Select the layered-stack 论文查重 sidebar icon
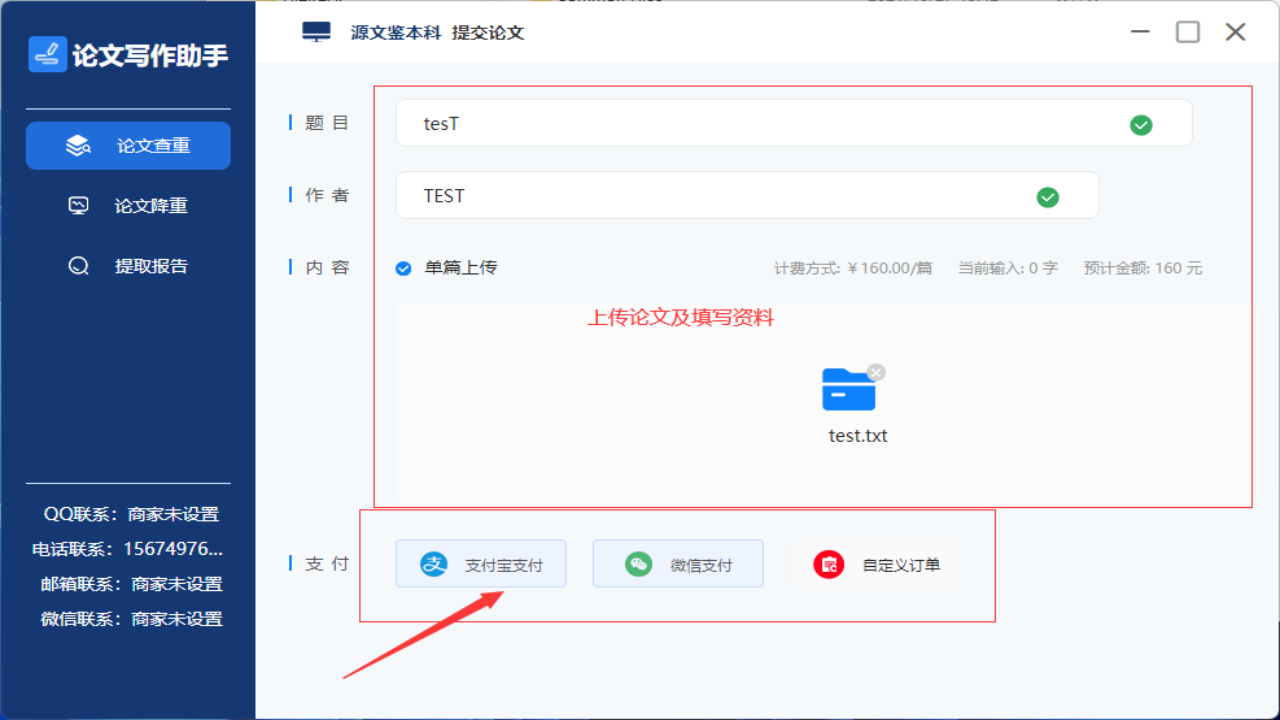1280x720 pixels. tap(77, 145)
